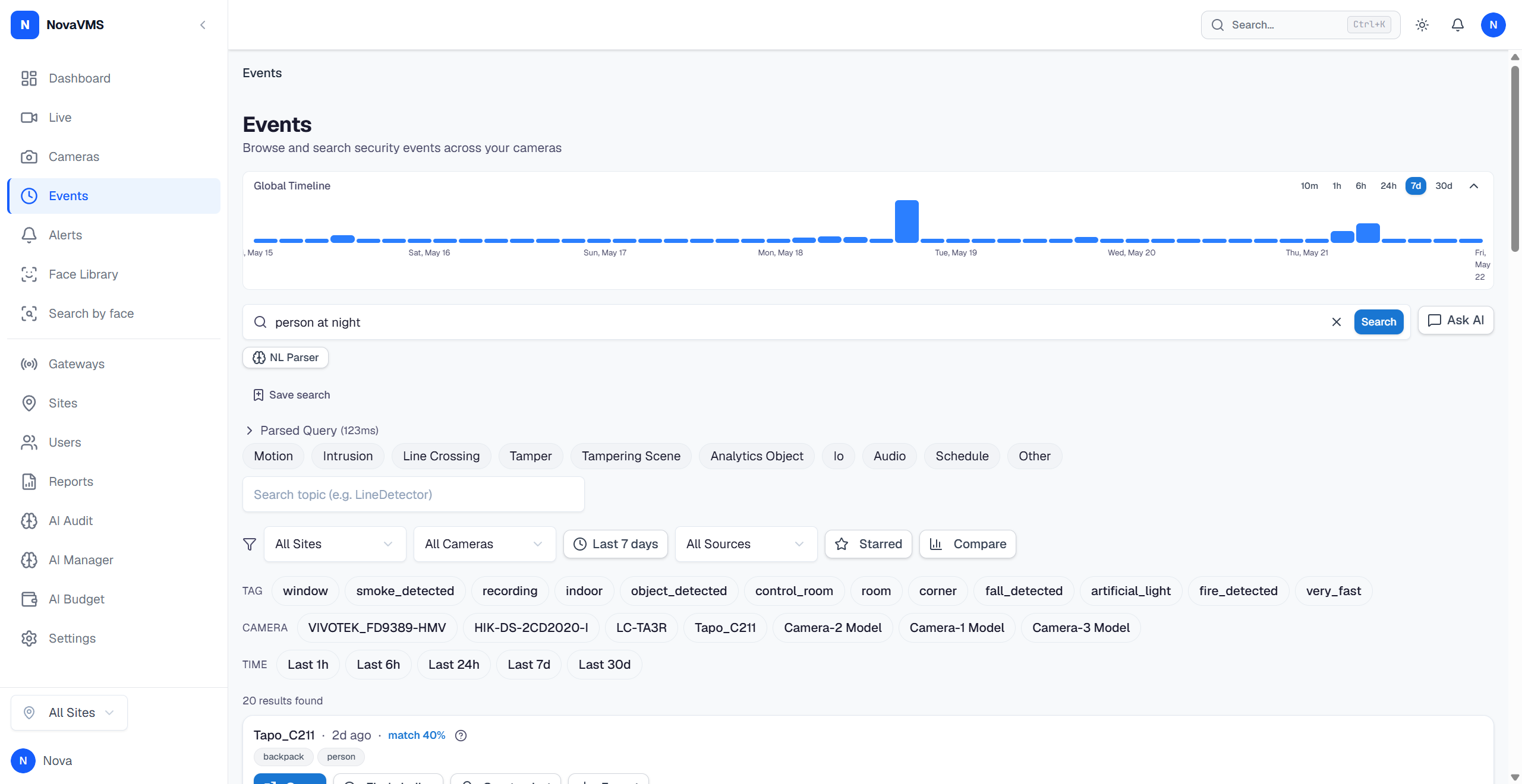Open the Cameras section
The height and width of the screenshot is (784, 1522).
click(114, 157)
